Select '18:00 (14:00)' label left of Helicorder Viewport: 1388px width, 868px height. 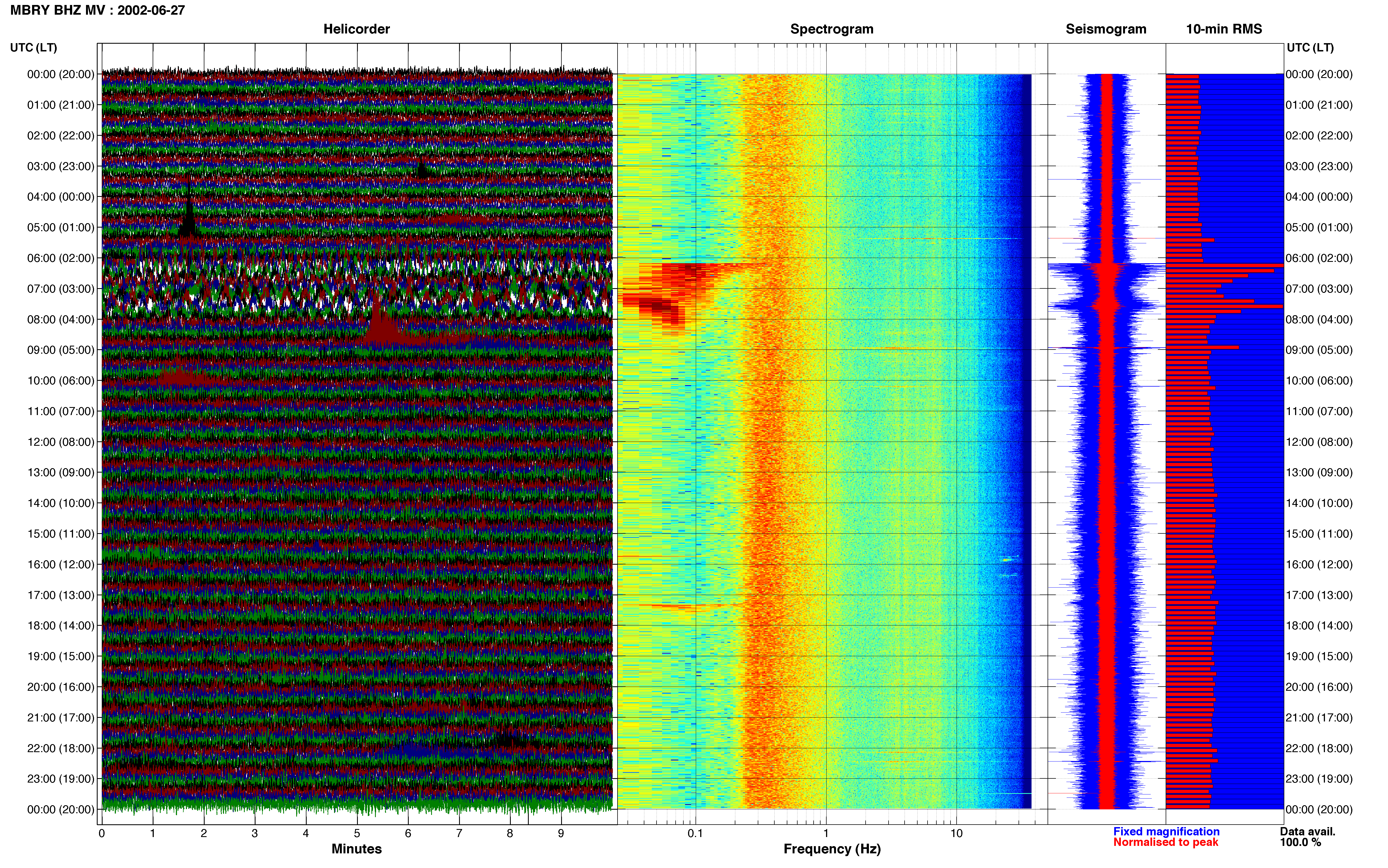[61, 626]
